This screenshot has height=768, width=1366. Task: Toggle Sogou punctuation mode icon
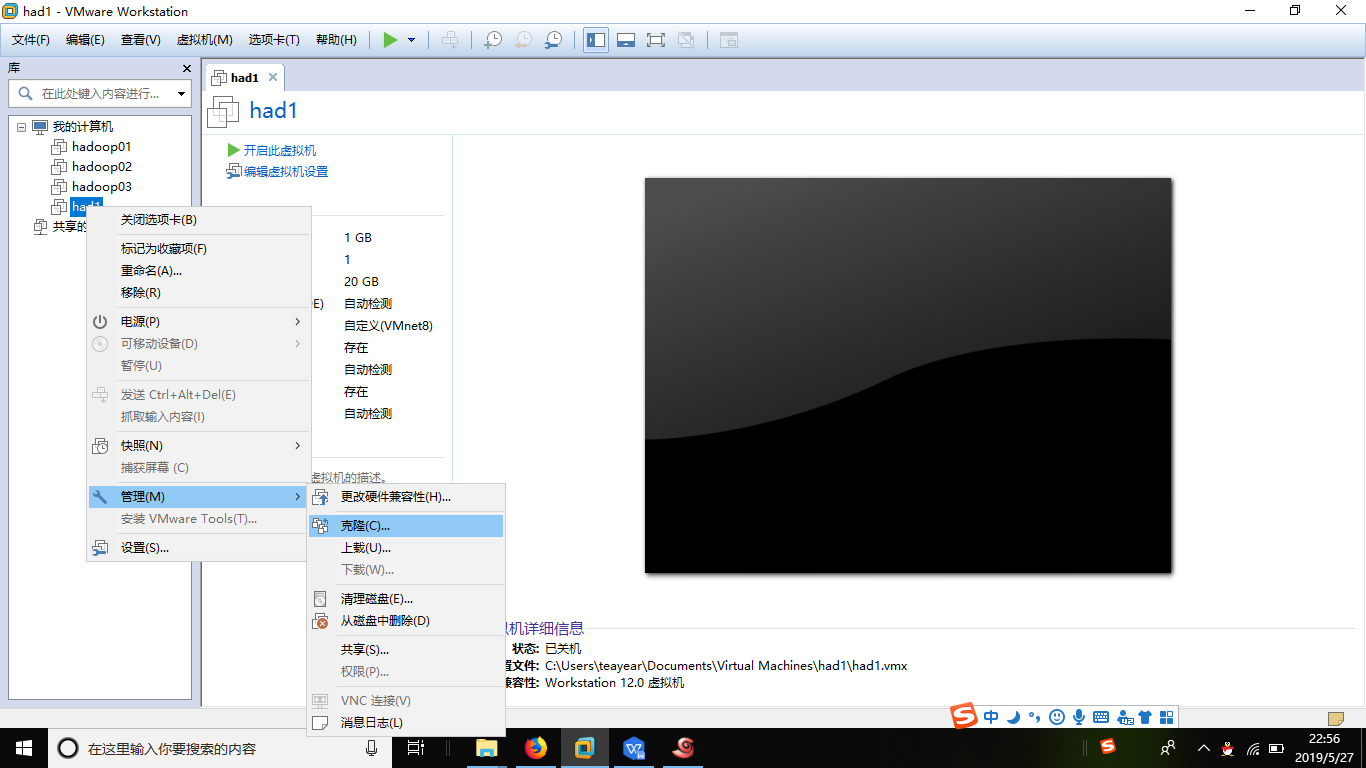[x=1034, y=717]
